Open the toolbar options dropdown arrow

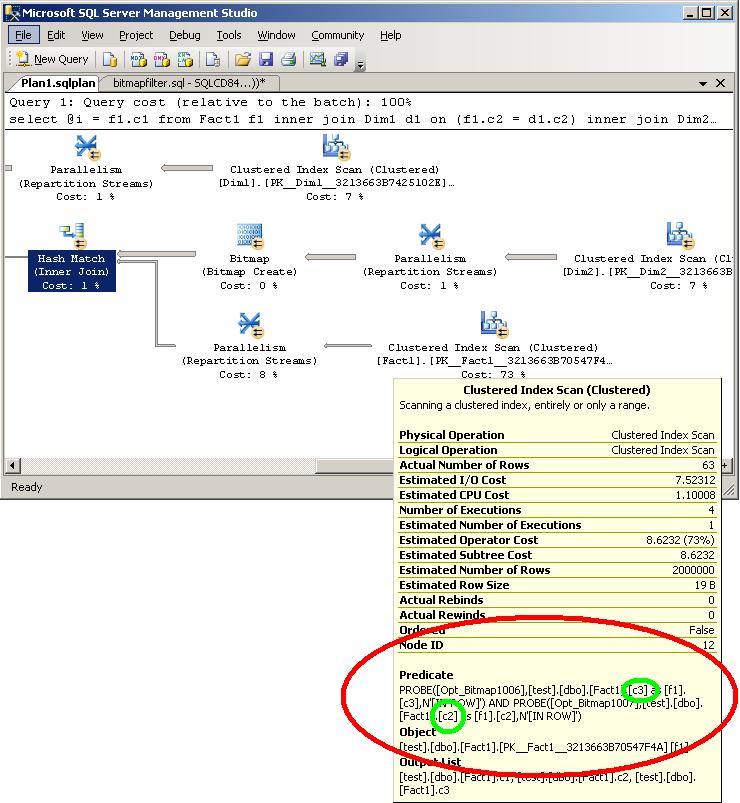[361, 65]
